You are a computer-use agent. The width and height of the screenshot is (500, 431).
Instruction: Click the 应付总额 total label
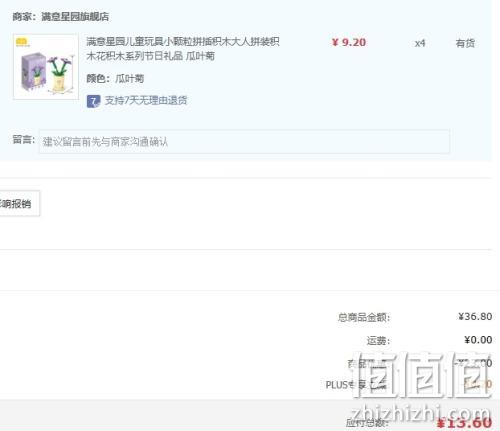pos(367,423)
